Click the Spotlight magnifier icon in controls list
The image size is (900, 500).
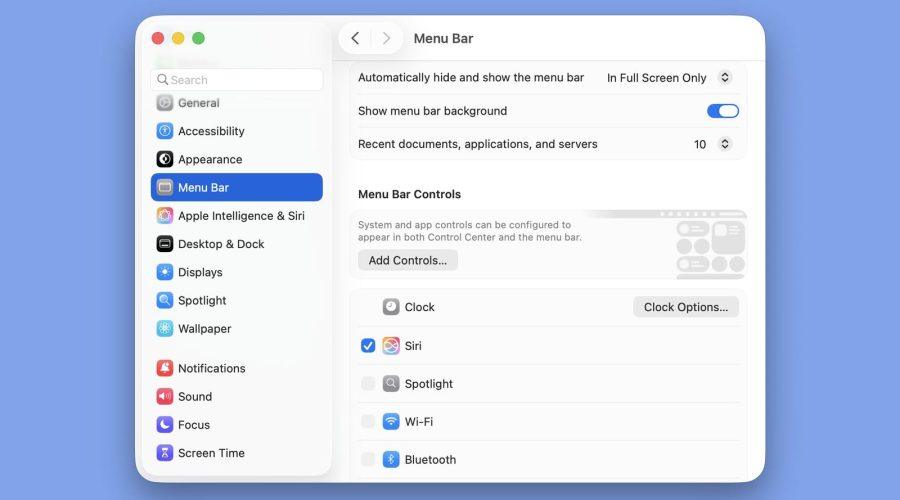[391, 383]
